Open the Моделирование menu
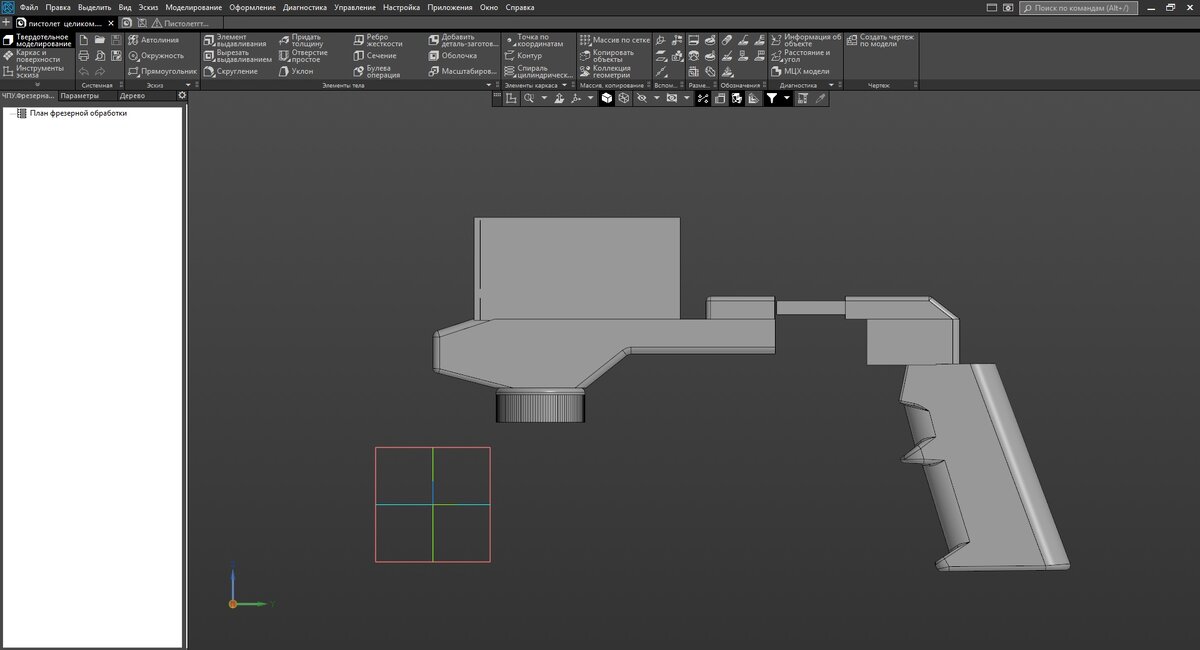Image resolution: width=1200 pixels, height=650 pixels. 194,7
